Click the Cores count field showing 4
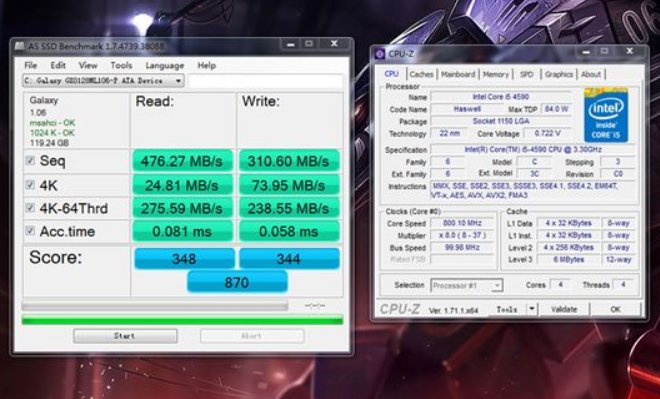 [561, 285]
